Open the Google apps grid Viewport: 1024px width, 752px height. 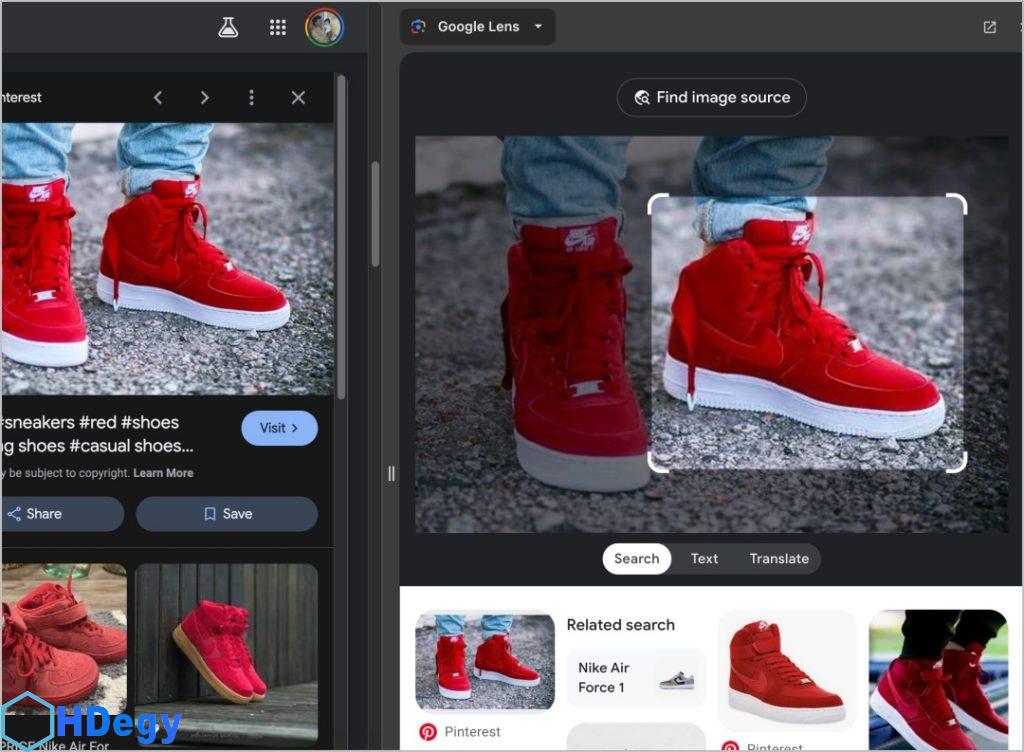(278, 28)
